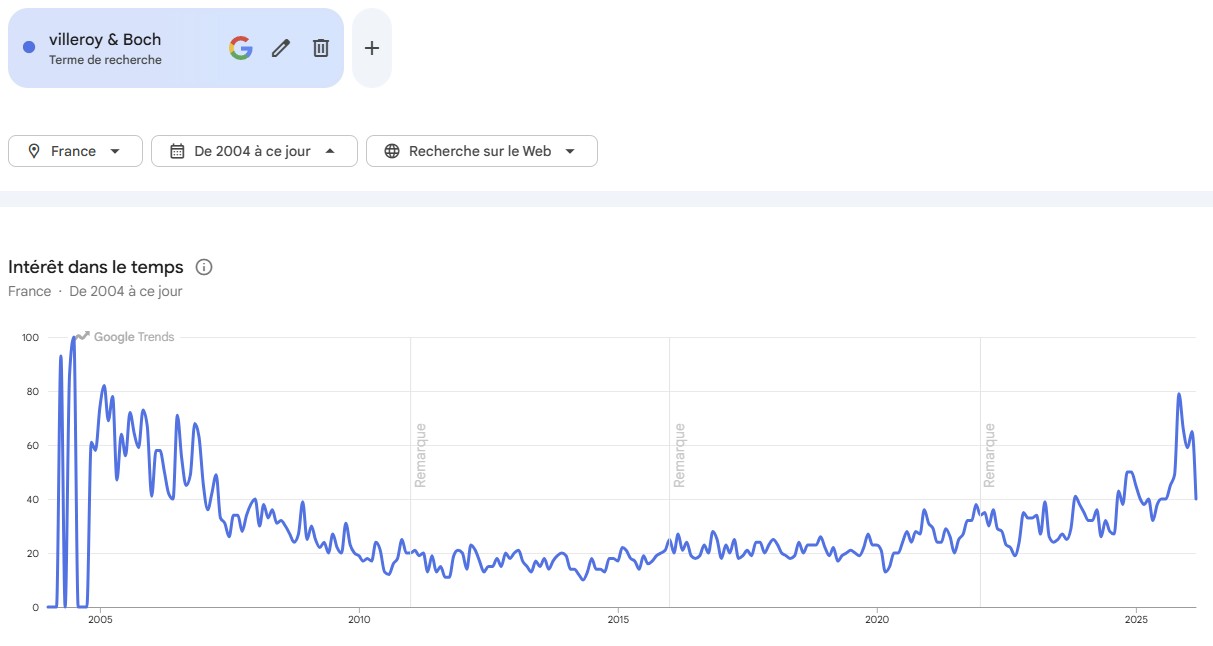Click the Remarque marker near 2022
This screenshot has width=1213, height=646.
pos(990,455)
